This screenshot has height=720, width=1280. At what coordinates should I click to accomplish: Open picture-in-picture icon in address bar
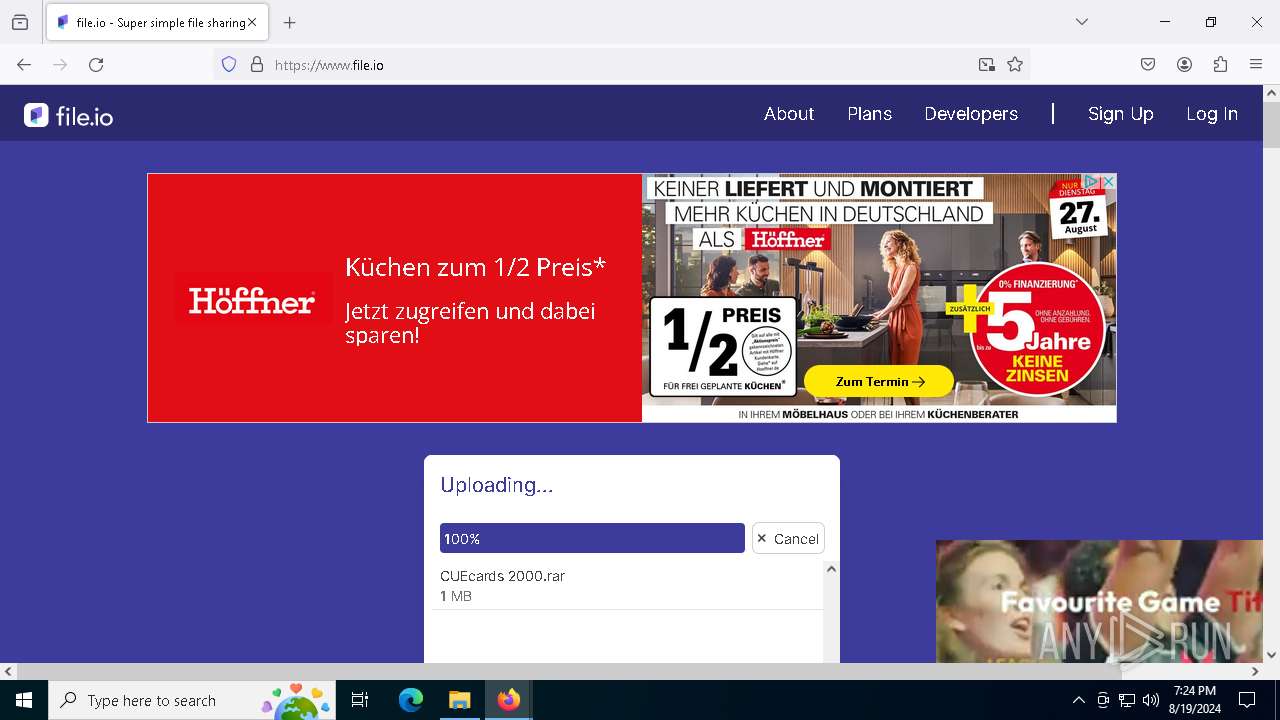tap(987, 65)
